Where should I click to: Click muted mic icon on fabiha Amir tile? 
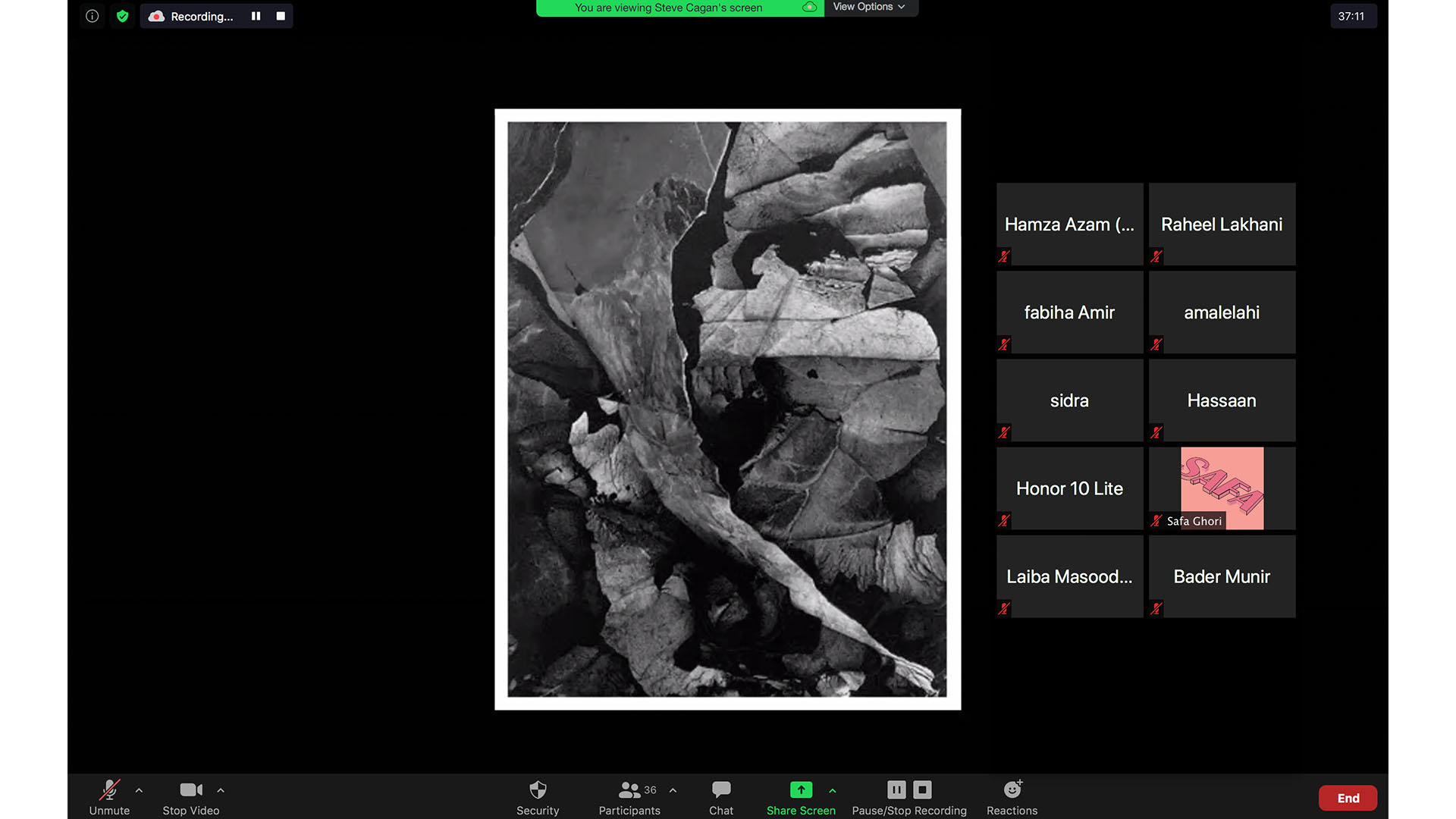click(x=1004, y=344)
